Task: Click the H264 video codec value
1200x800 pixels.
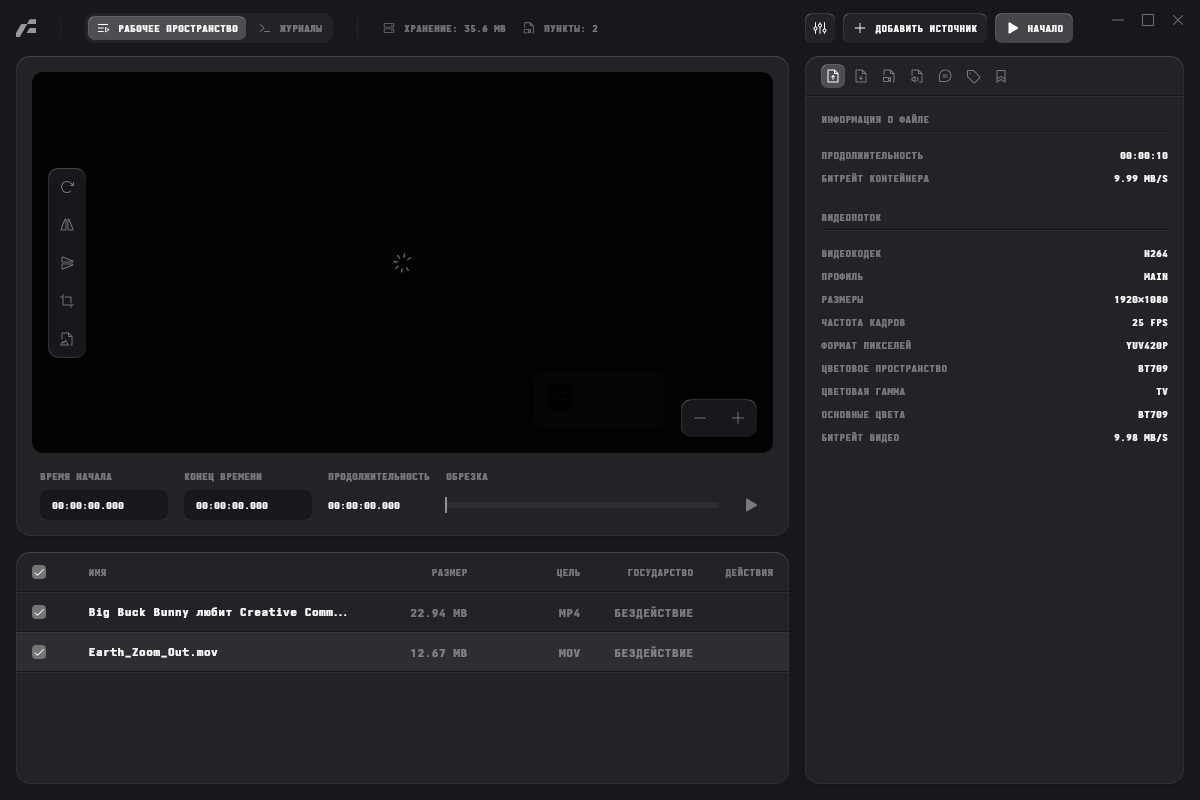Action: click(x=1156, y=254)
